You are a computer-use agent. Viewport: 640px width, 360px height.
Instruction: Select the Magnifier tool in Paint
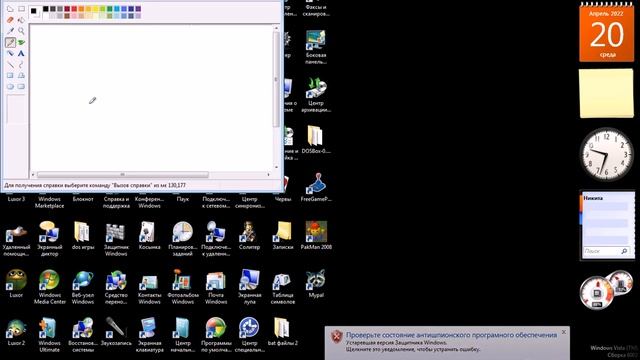21,31
